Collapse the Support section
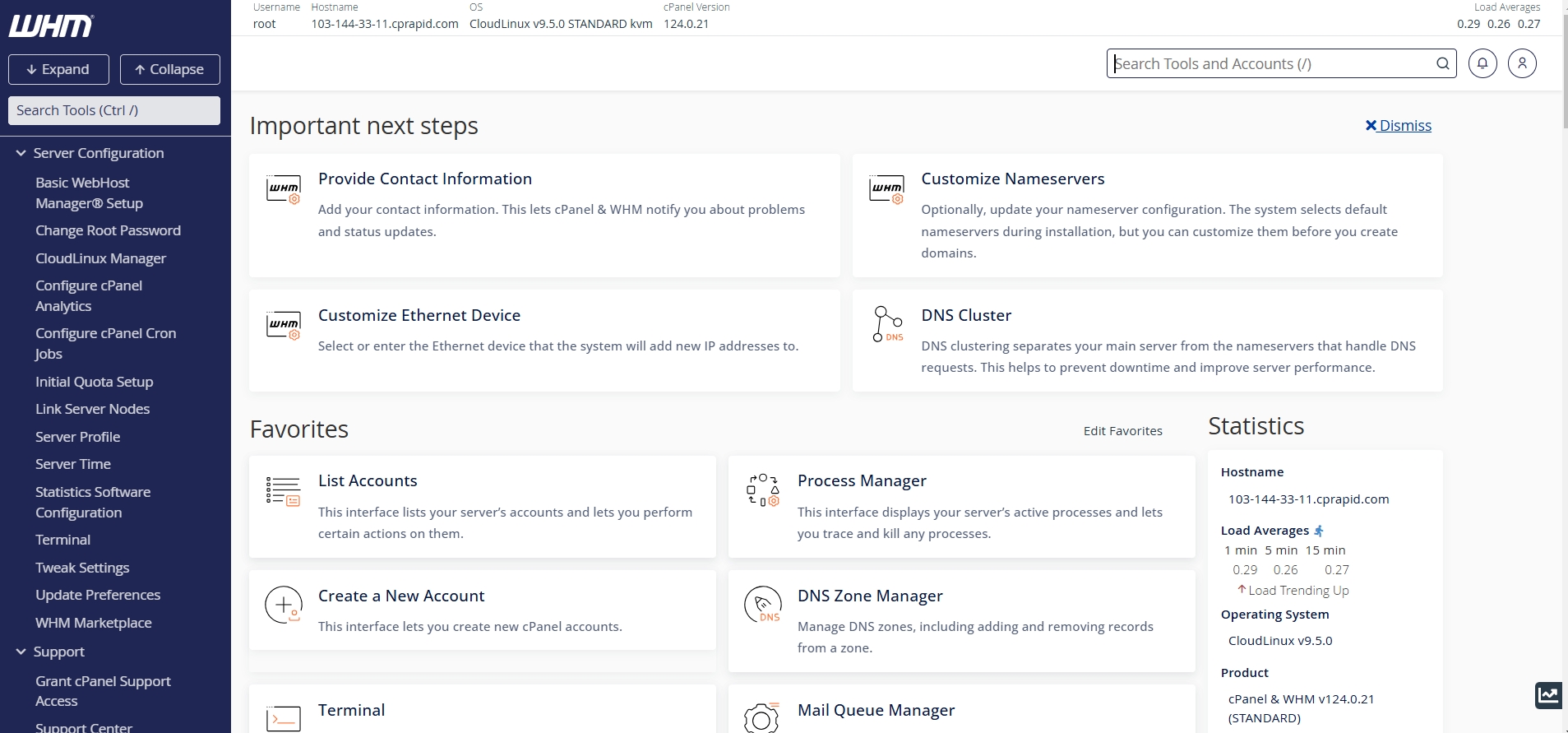 click(x=21, y=652)
